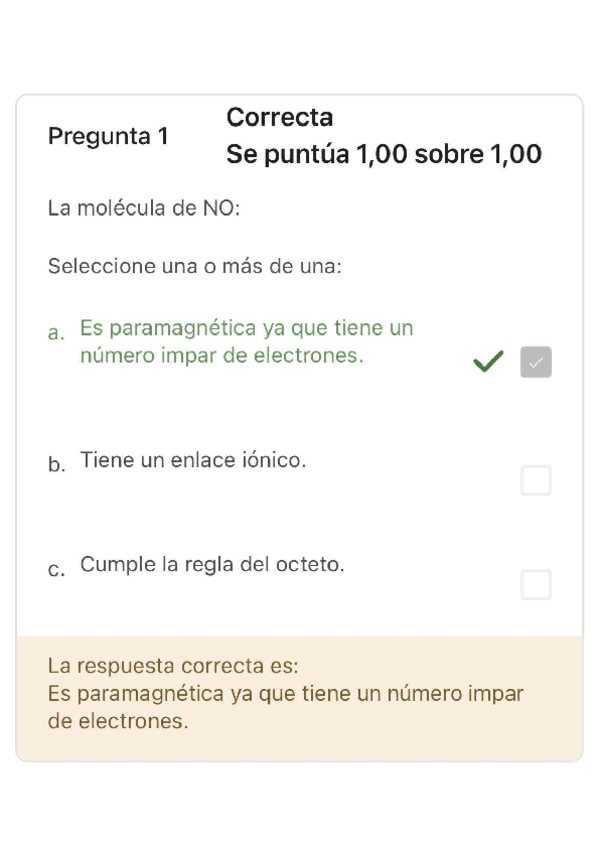Click the score text 'Se puntúa 1,00 sobre 1,00'

pyautogui.click(x=383, y=155)
